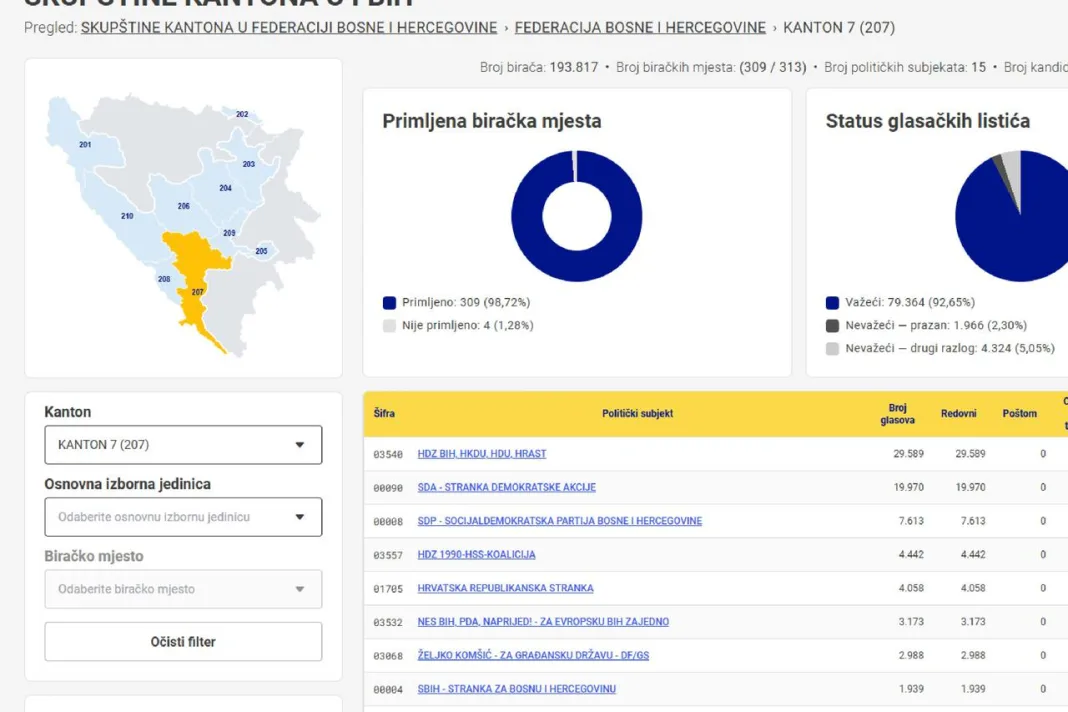The height and width of the screenshot is (712, 1068).
Task: Select canton 201 on the map
Action: click(85, 144)
